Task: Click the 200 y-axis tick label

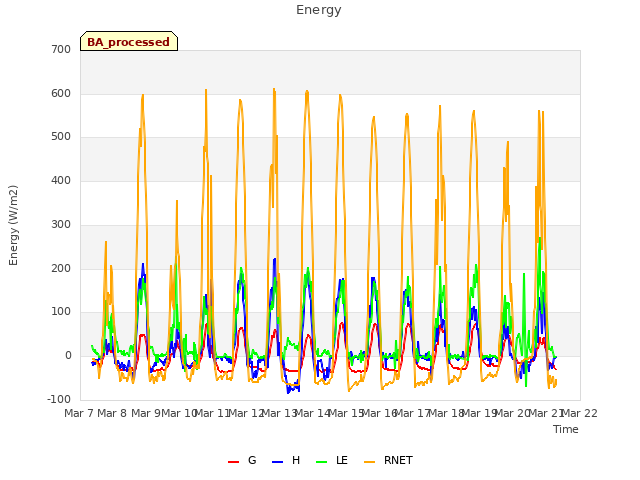Action: 61,269
